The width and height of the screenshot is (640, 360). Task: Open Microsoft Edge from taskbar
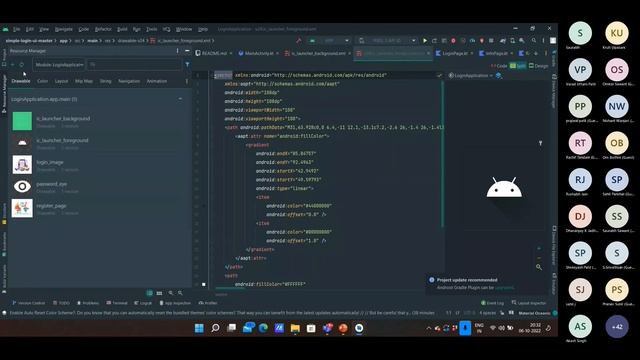click(x=263, y=328)
